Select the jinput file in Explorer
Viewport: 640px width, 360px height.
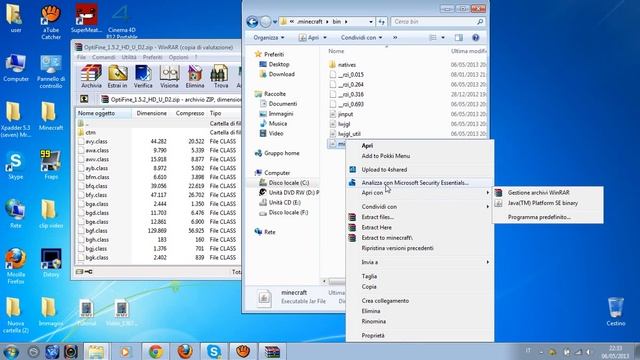click(x=345, y=114)
